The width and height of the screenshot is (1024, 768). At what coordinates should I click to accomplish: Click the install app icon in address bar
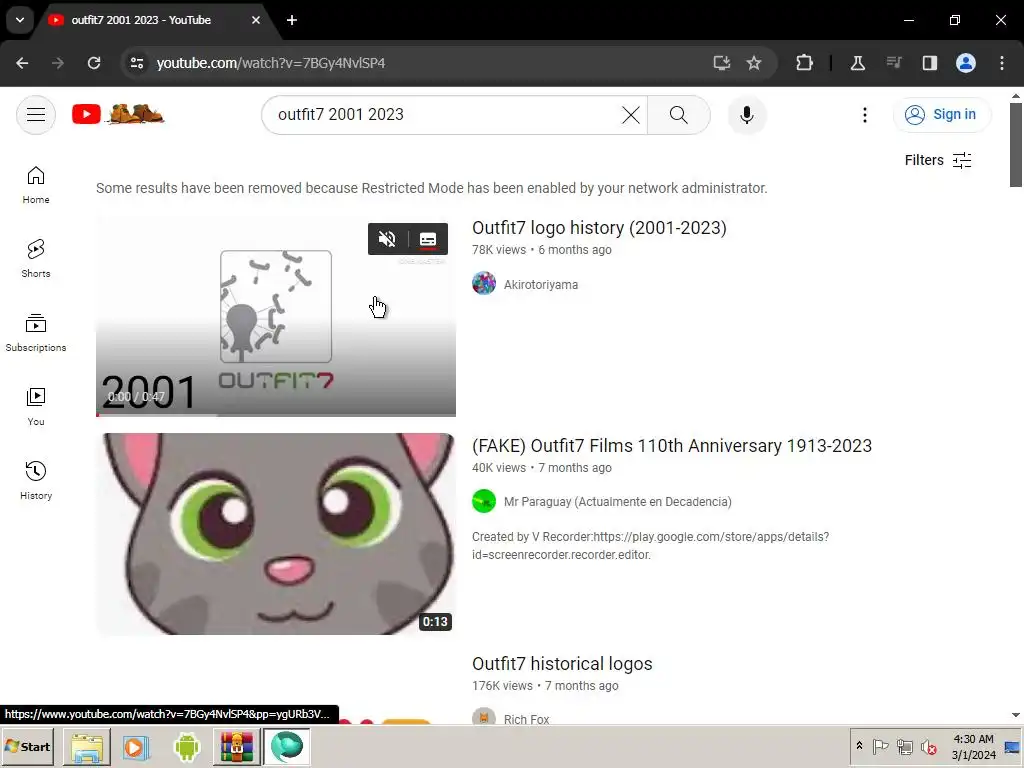coord(722,63)
